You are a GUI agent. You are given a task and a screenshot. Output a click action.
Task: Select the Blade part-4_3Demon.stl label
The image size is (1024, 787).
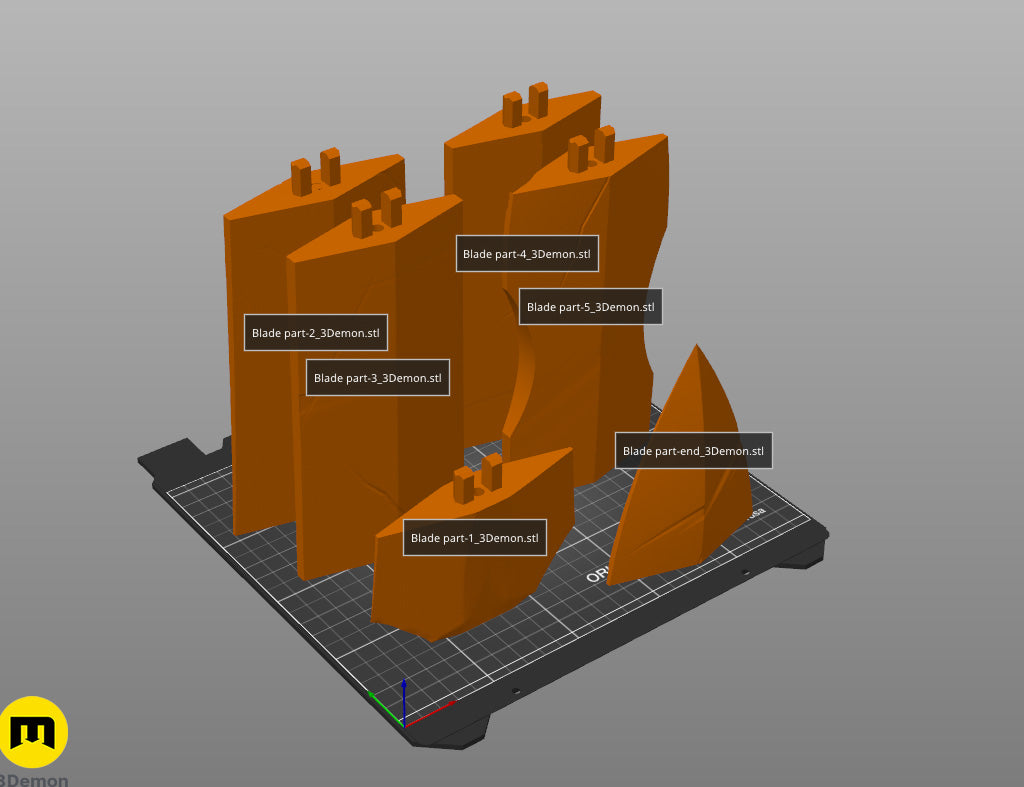coord(527,253)
